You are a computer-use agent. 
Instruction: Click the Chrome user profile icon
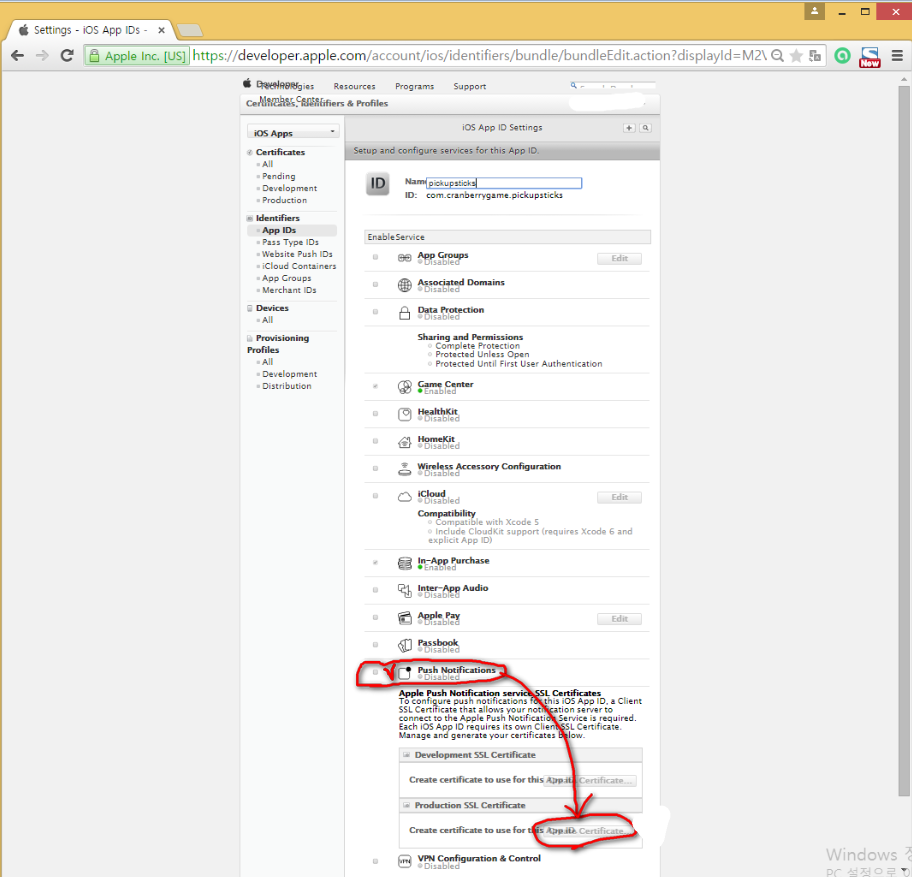click(814, 11)
